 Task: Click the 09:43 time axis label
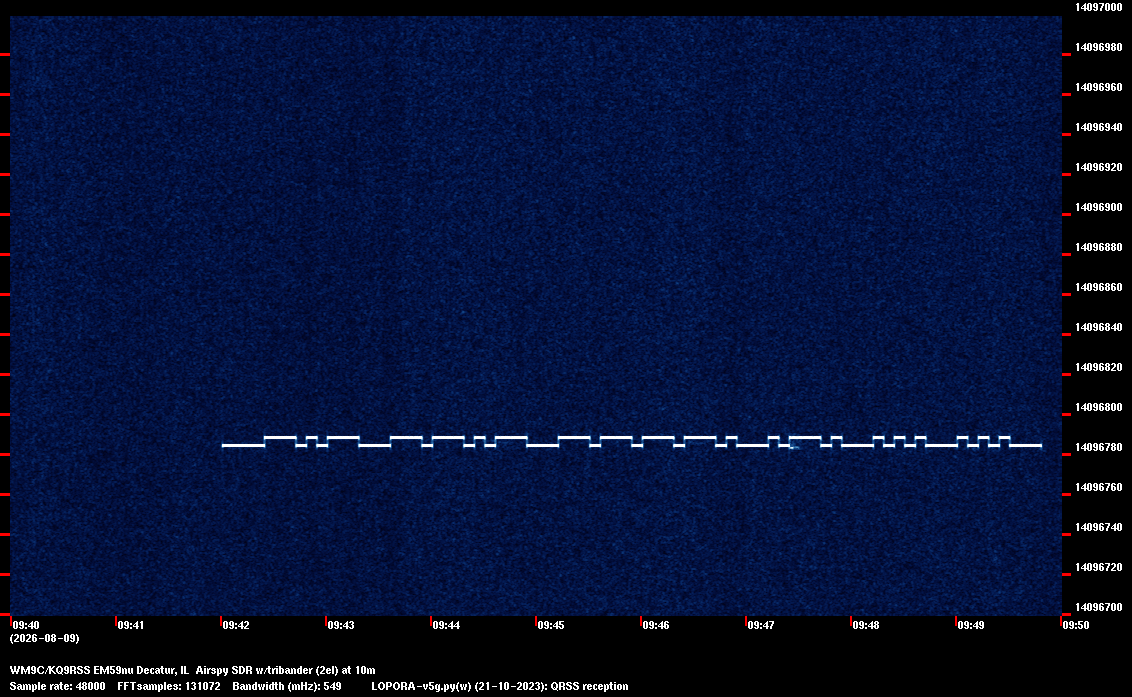(341, 625)
